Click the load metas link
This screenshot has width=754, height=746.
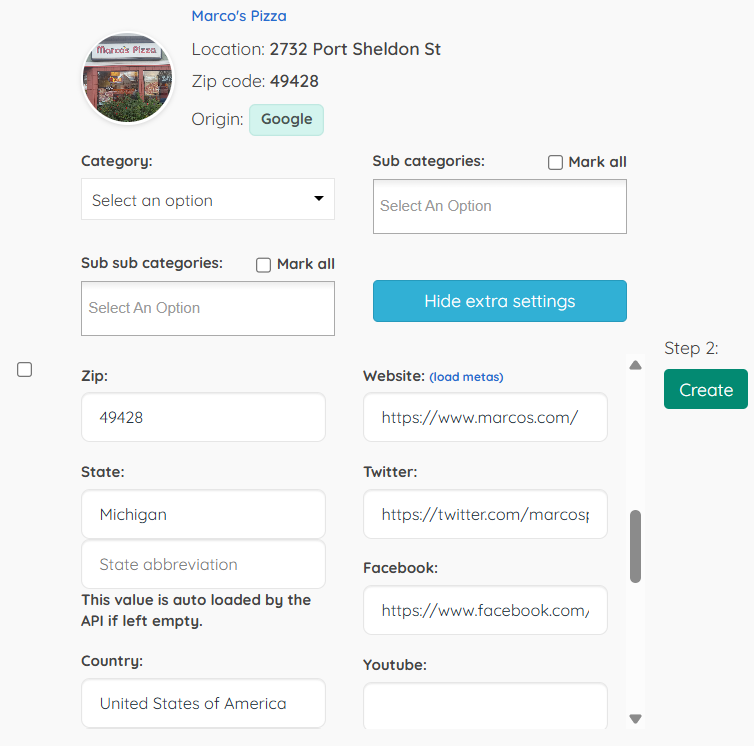tap(466, 377)
